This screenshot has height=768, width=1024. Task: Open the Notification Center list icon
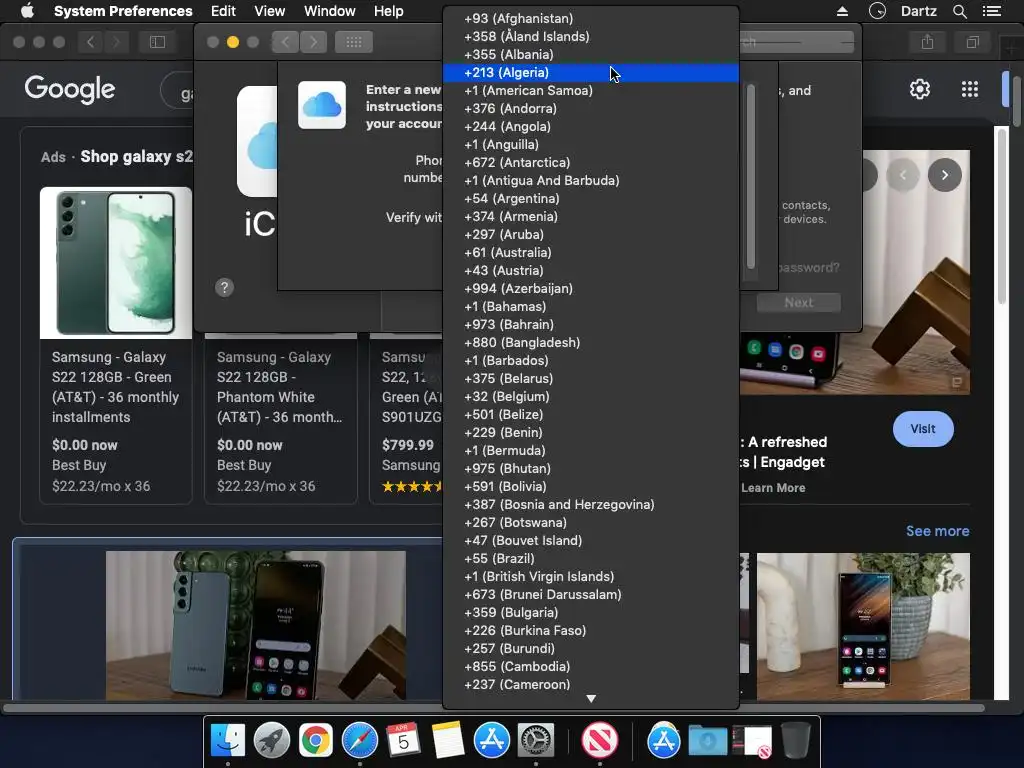992,11
